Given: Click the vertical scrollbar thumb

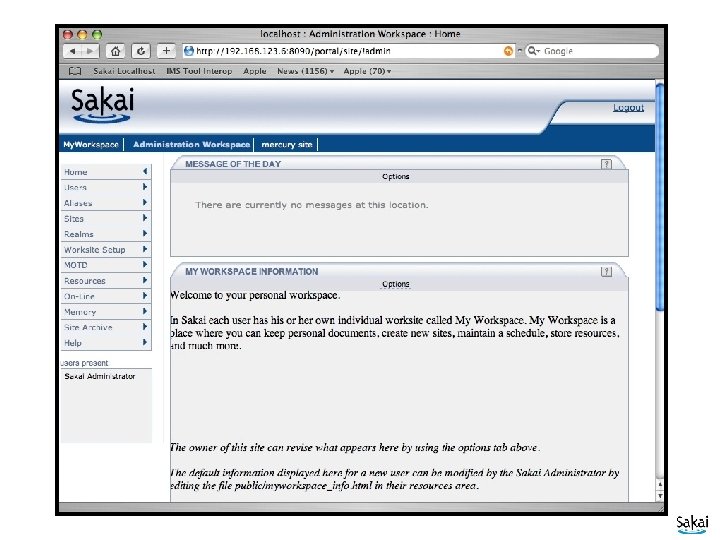Looking at the screenshot, I should 660,197.
